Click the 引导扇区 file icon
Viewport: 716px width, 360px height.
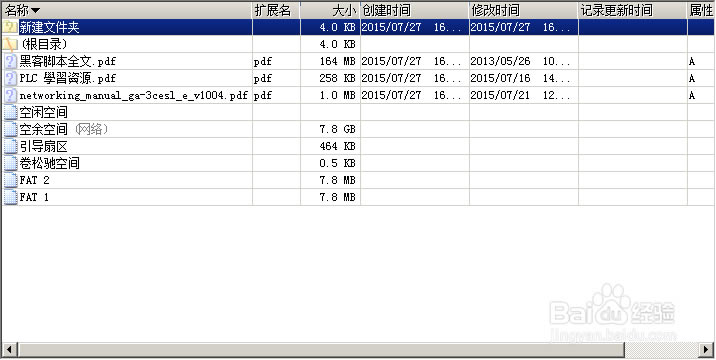tap(10, 146)
